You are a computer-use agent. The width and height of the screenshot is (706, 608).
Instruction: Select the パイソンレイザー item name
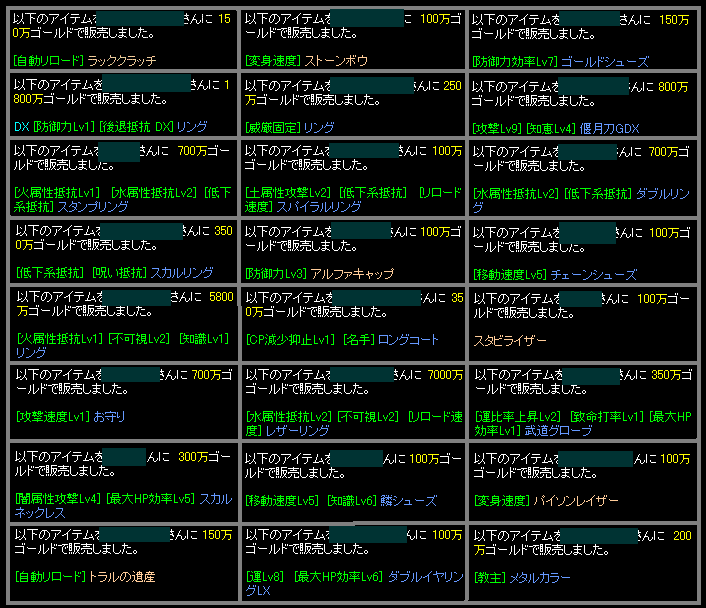point(576,500)
